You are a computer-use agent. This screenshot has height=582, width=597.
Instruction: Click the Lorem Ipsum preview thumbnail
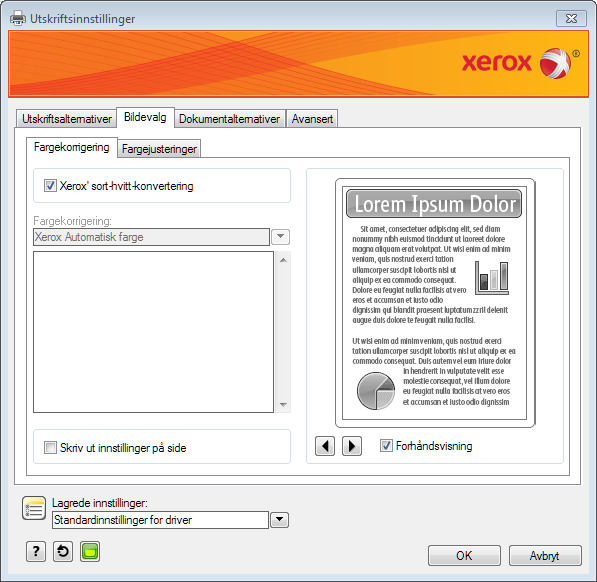pyautogui.click(x=434, y=303)
